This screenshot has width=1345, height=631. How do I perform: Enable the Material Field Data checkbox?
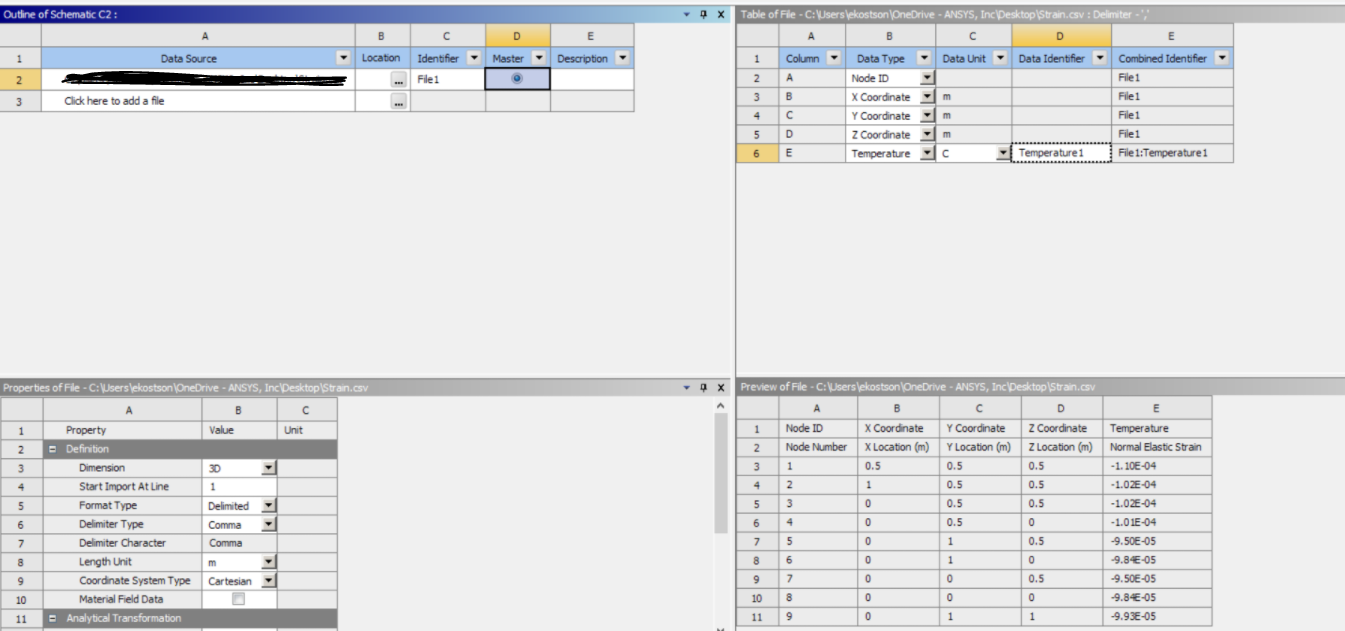[x=238, y=599]
